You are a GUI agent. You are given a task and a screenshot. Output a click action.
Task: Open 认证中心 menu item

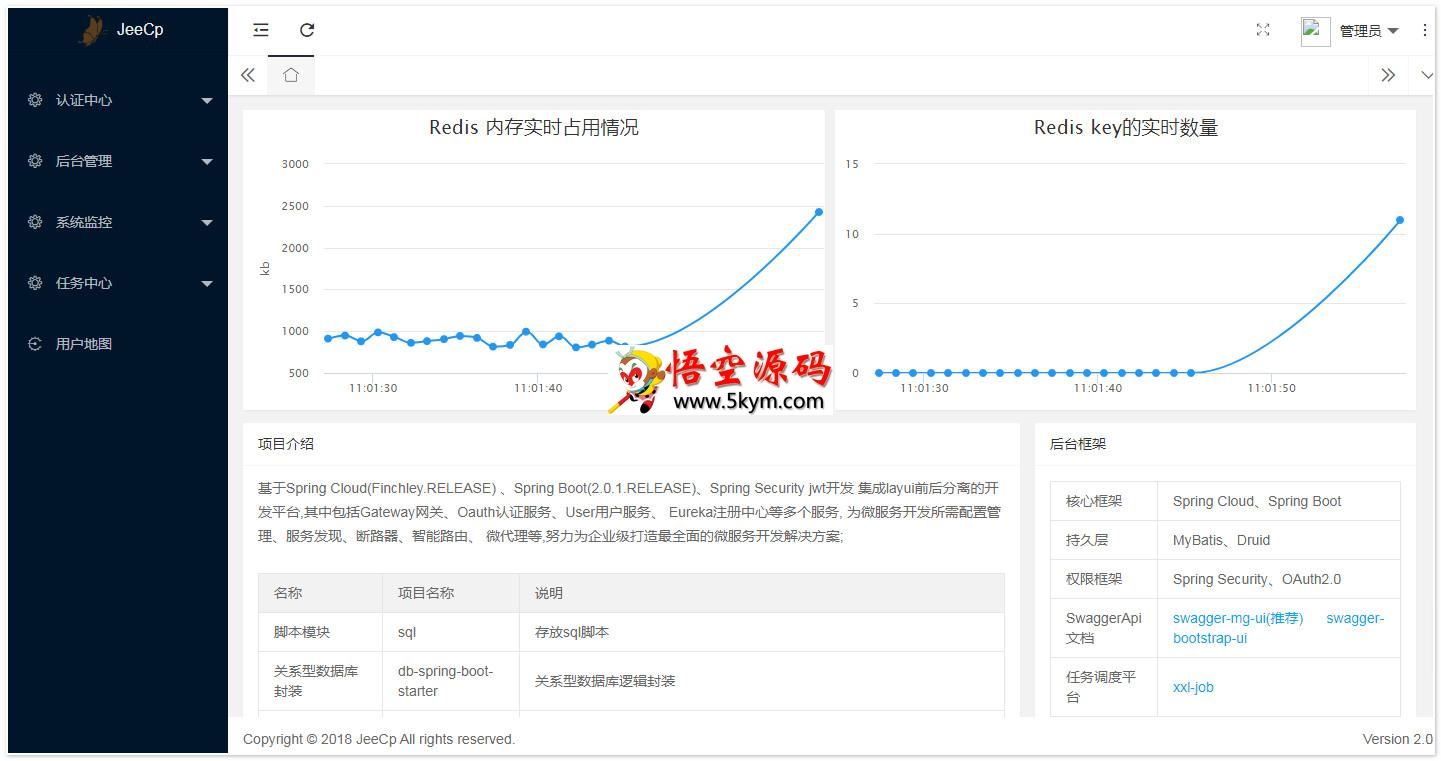pos(118,100)
